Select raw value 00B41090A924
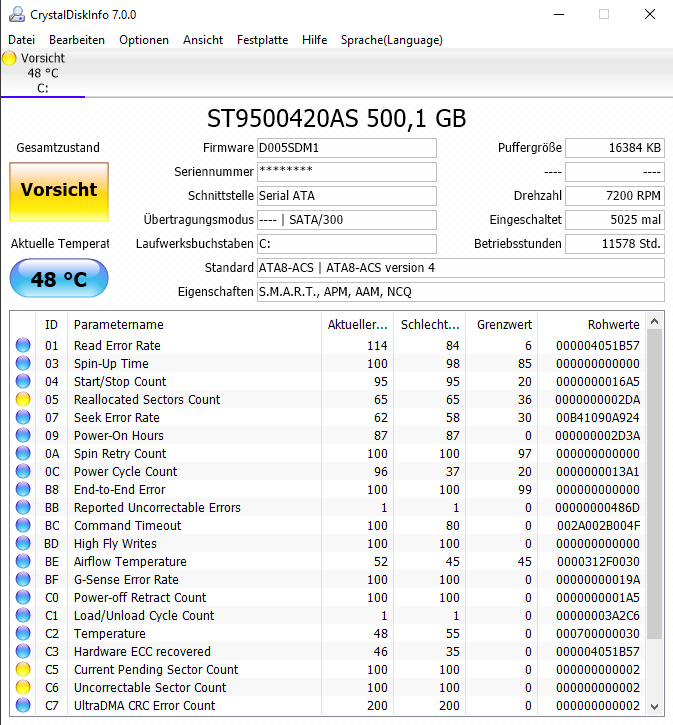673x725 pixels. coord(598,418)
